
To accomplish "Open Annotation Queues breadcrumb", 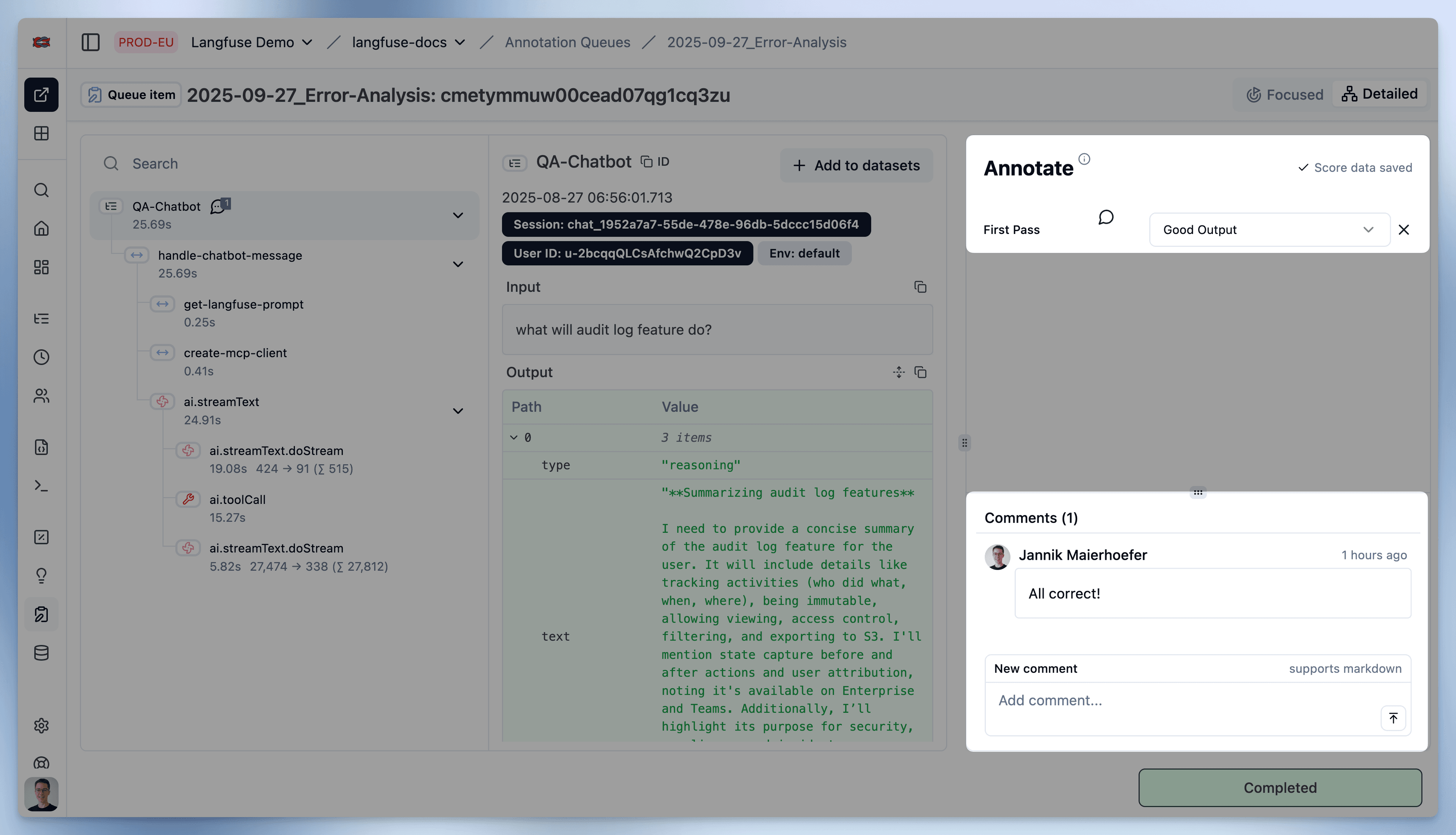I will point(567,42).
